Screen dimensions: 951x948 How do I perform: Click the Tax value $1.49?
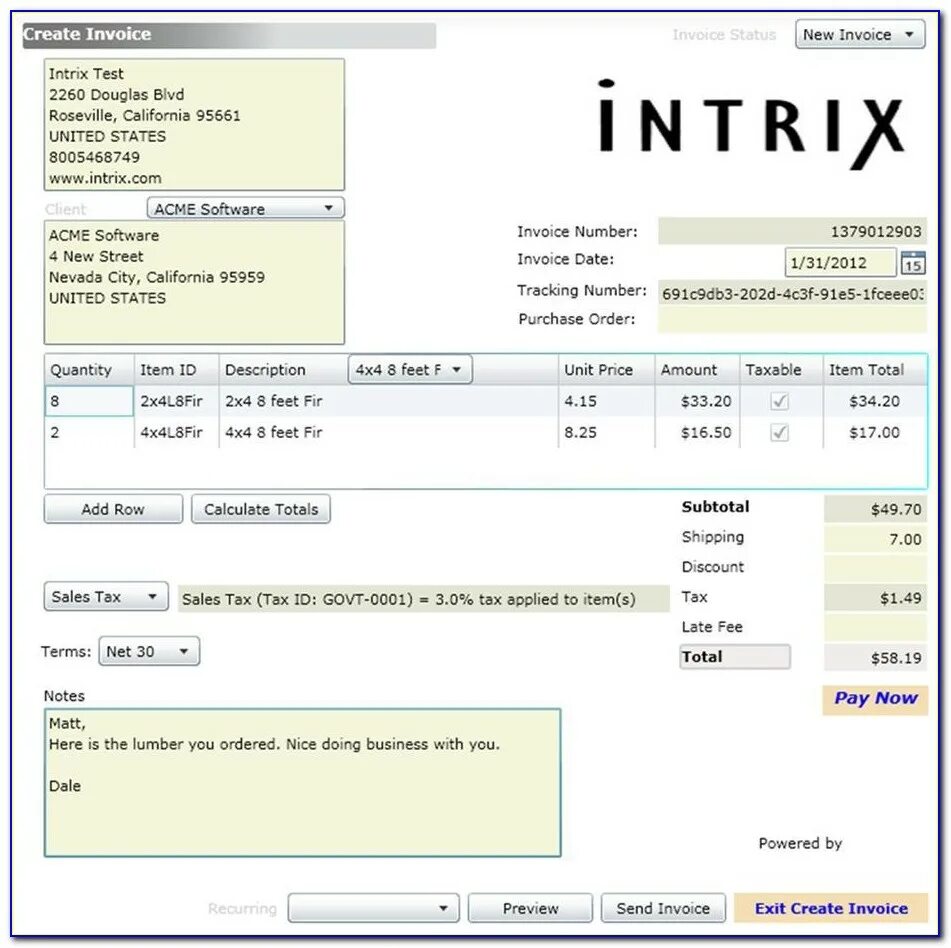875,598
